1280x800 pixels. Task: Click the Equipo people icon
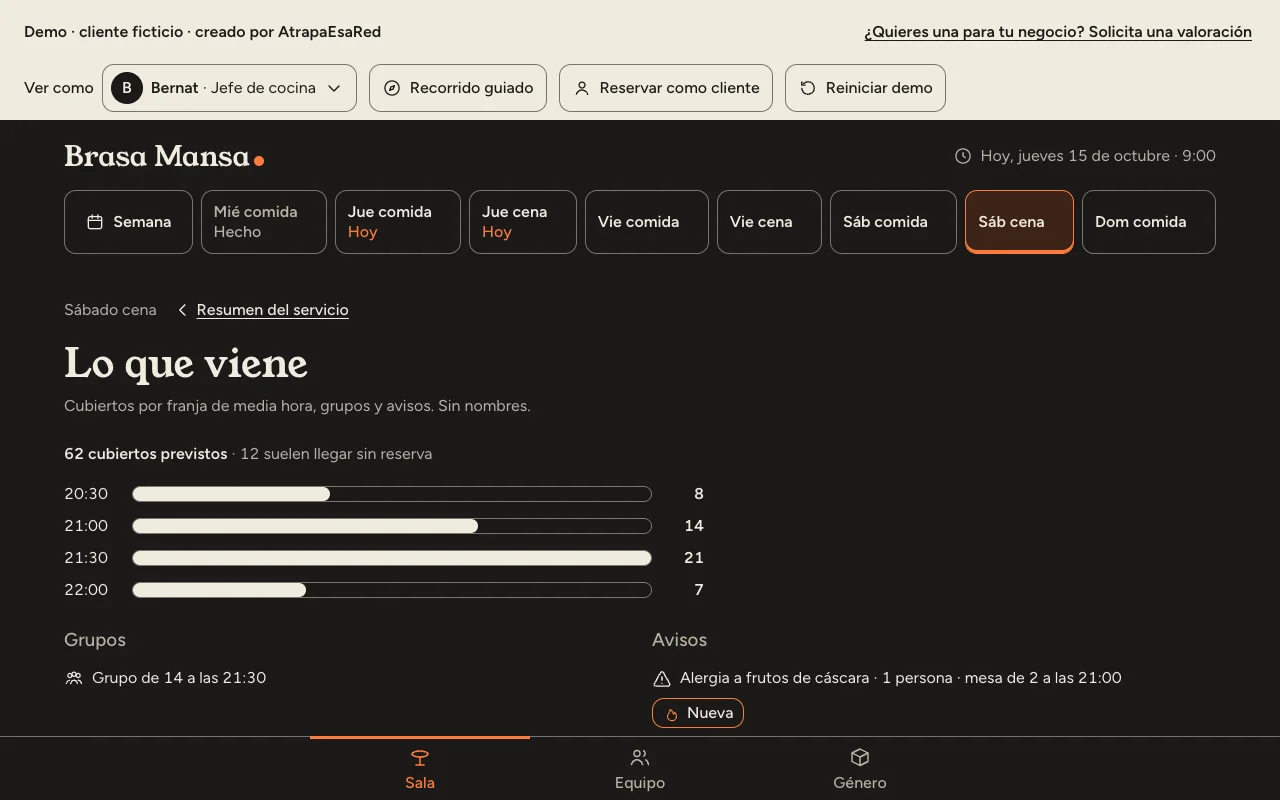pos(640,758)
